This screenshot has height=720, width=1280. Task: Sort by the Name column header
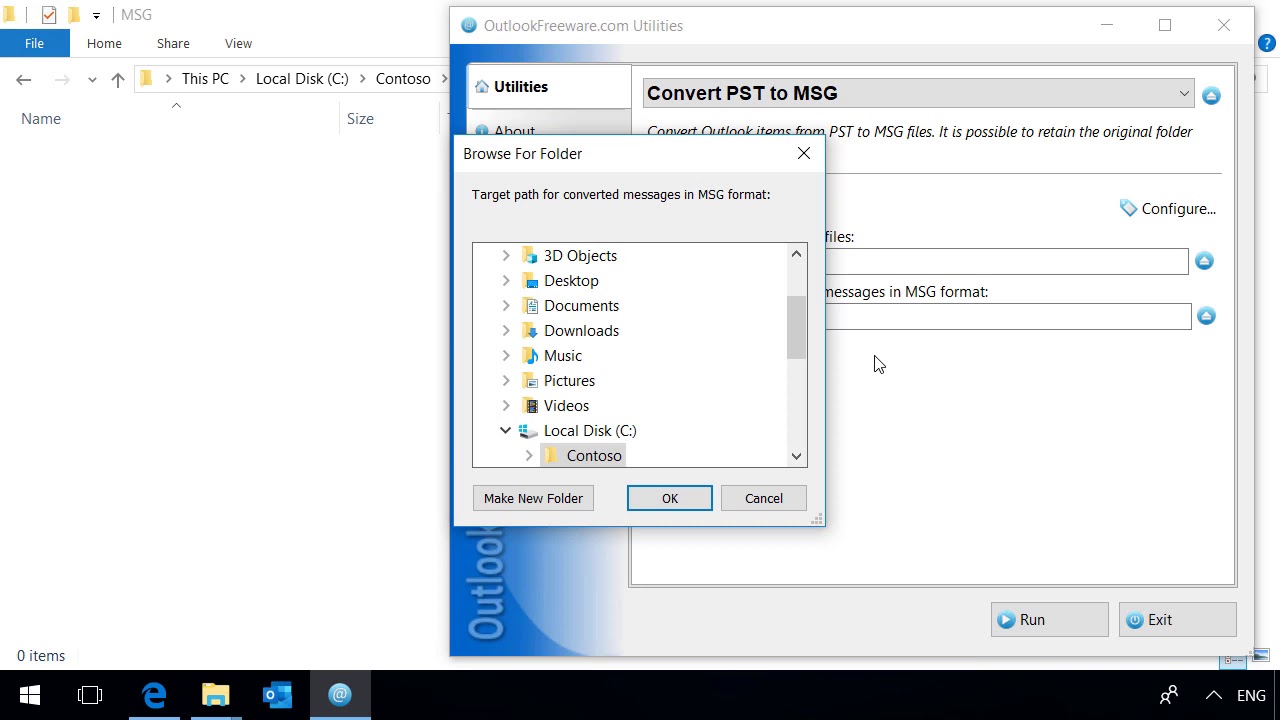coord(41,119)
